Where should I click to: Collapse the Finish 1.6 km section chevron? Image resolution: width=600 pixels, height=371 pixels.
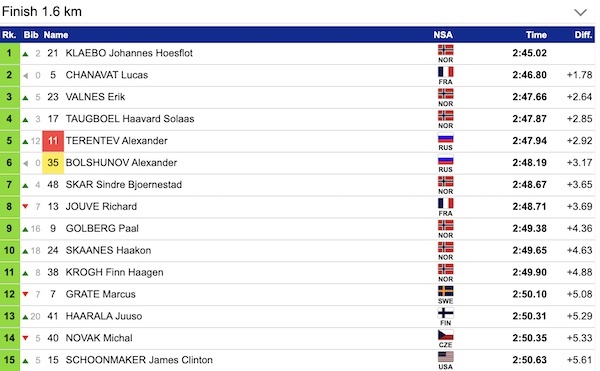pyautogui.click(x=580, y=12)
